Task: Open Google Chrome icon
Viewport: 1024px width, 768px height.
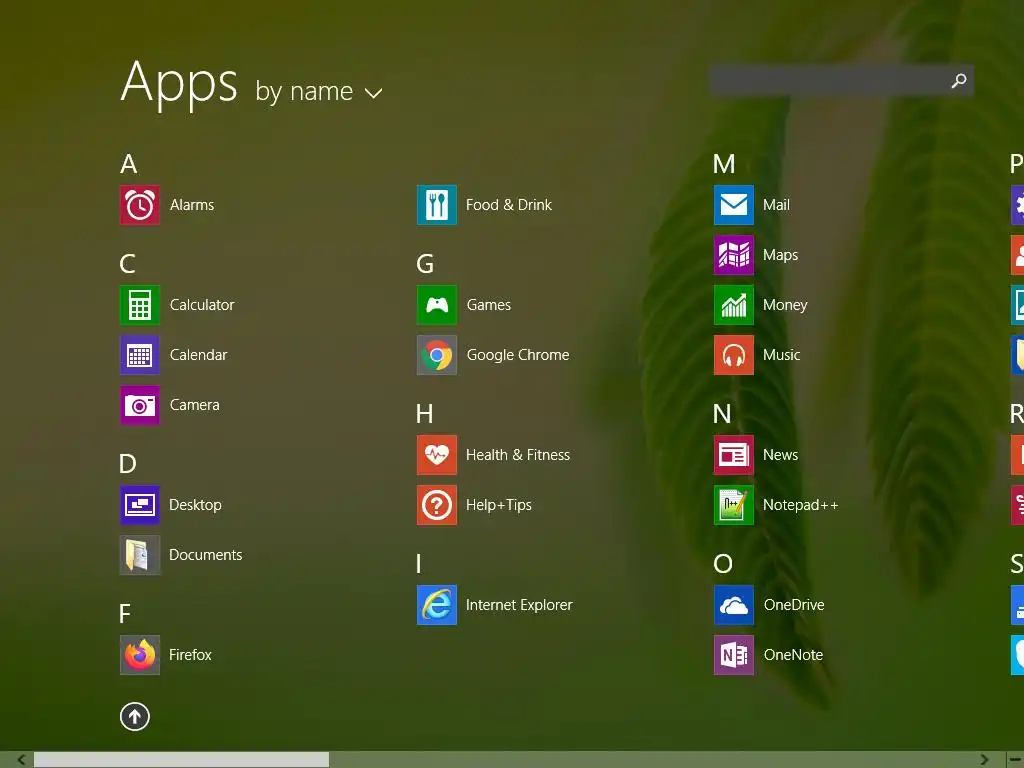Action: (437, 355)
